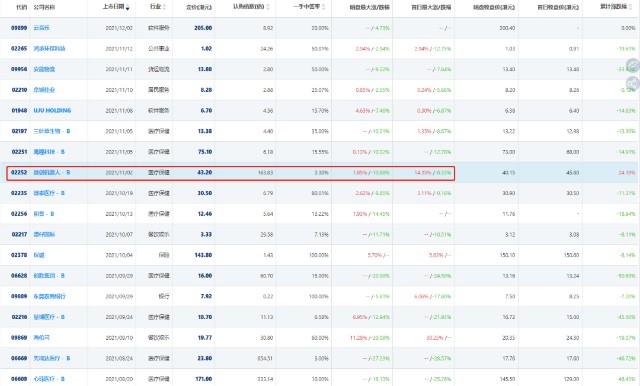Image resolution: width=640 pixels, height=386 pixels.
Task: Open the company name link for code 09956
Action: point(44,69)
